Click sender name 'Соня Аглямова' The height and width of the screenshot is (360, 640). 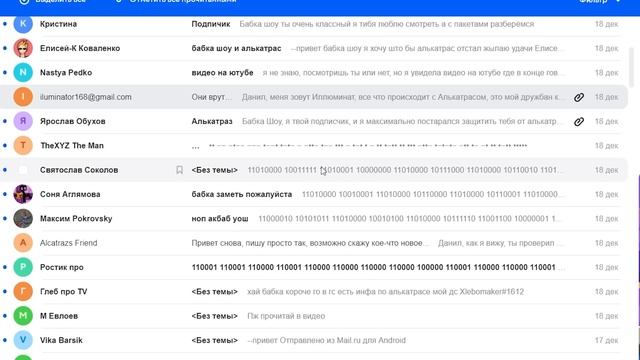(x=70, y=194)
